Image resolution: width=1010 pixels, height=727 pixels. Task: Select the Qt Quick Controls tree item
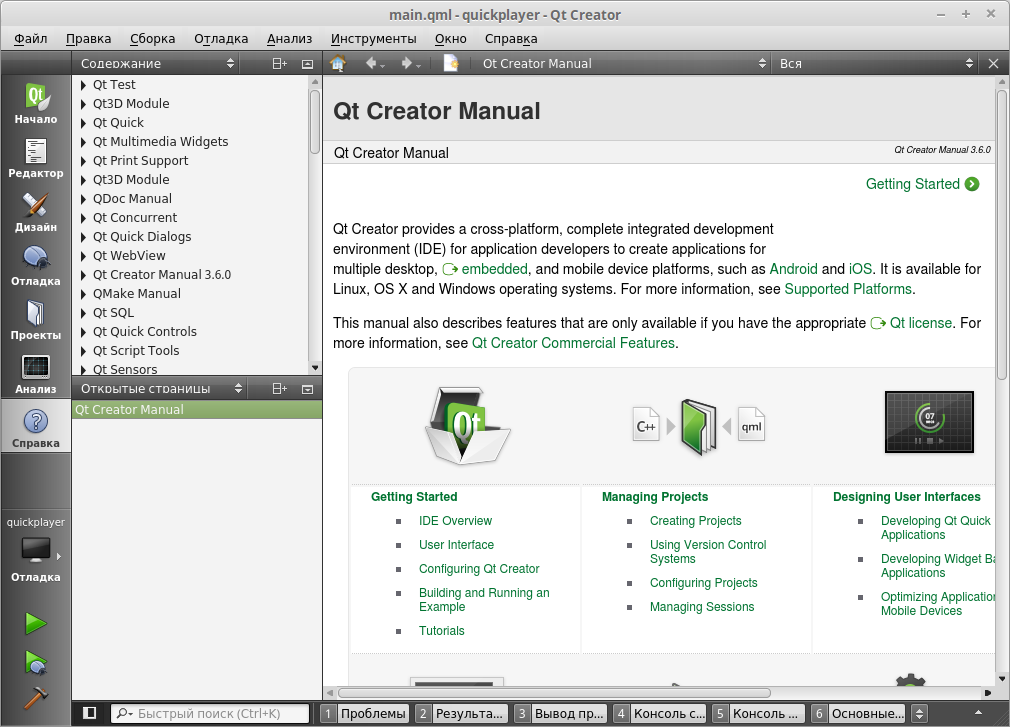point(144,332)
